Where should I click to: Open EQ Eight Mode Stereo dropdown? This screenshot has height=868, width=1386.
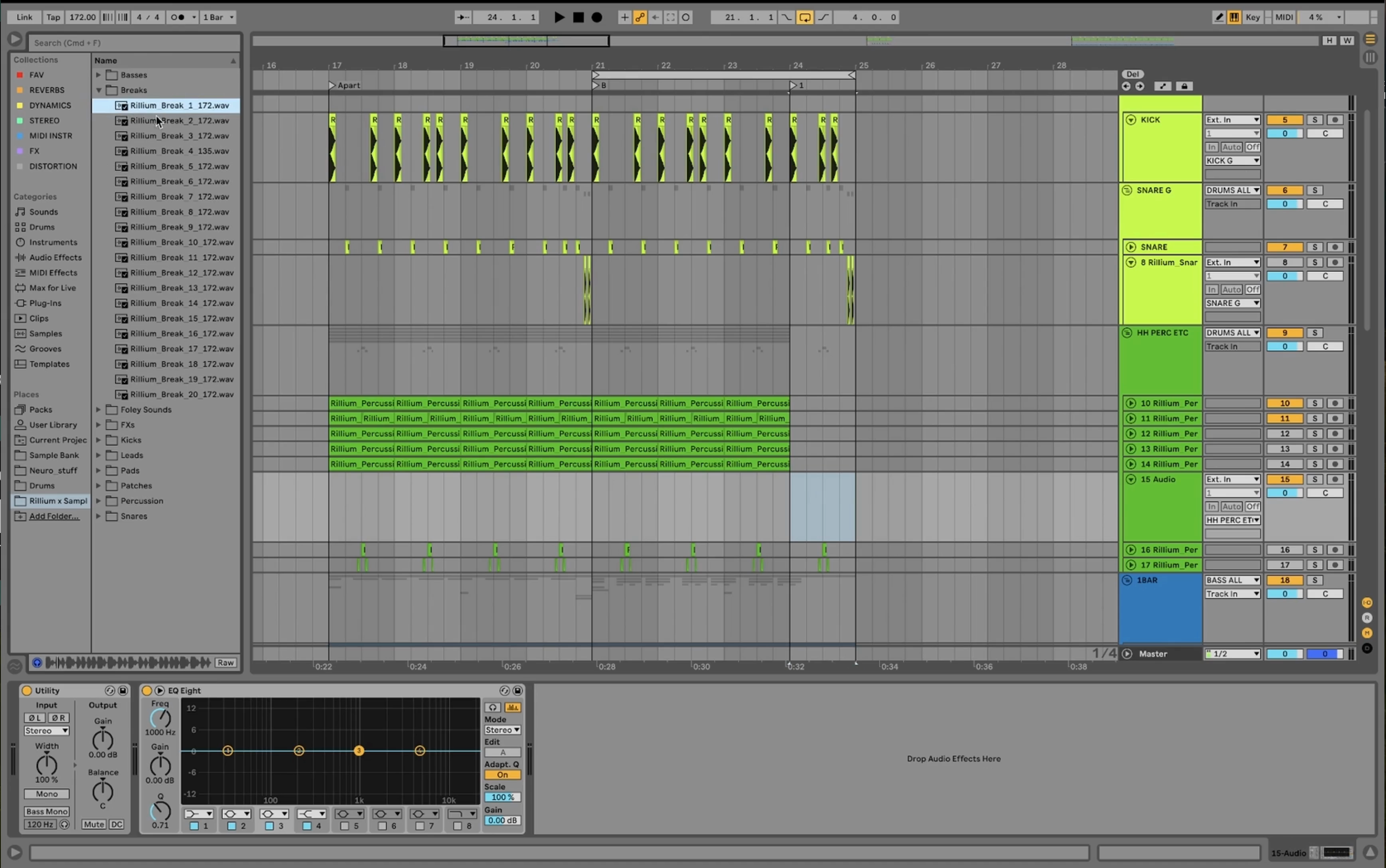coord(502,730)
